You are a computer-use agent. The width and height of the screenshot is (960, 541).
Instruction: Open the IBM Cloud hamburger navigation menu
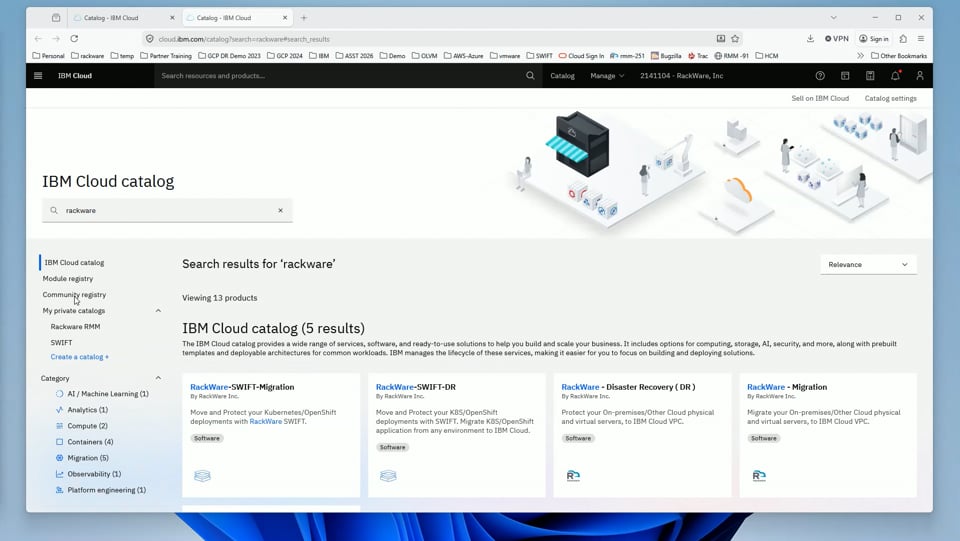point(38,76)
